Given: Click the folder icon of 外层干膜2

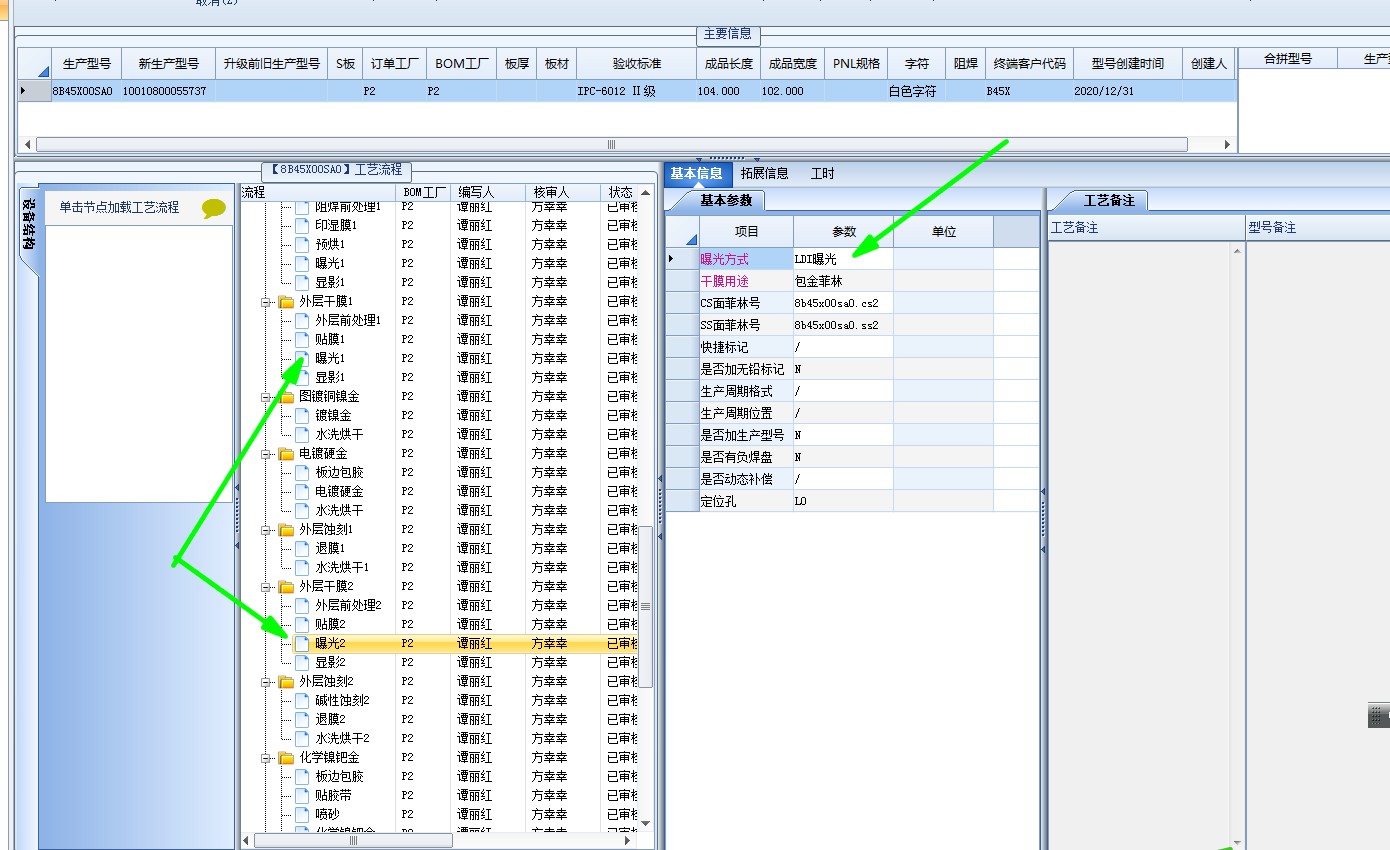Looking at the screenshot, I should coord(286,586).
